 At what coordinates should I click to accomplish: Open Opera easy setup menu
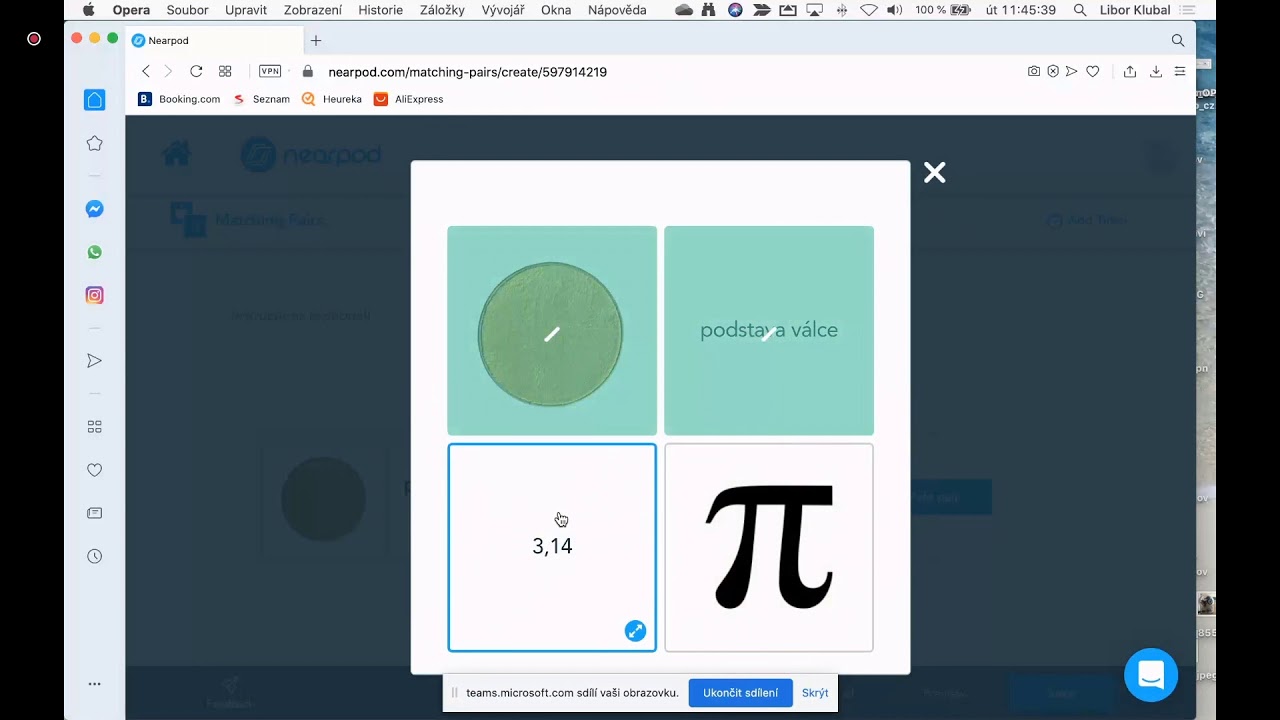point(1180,71)
